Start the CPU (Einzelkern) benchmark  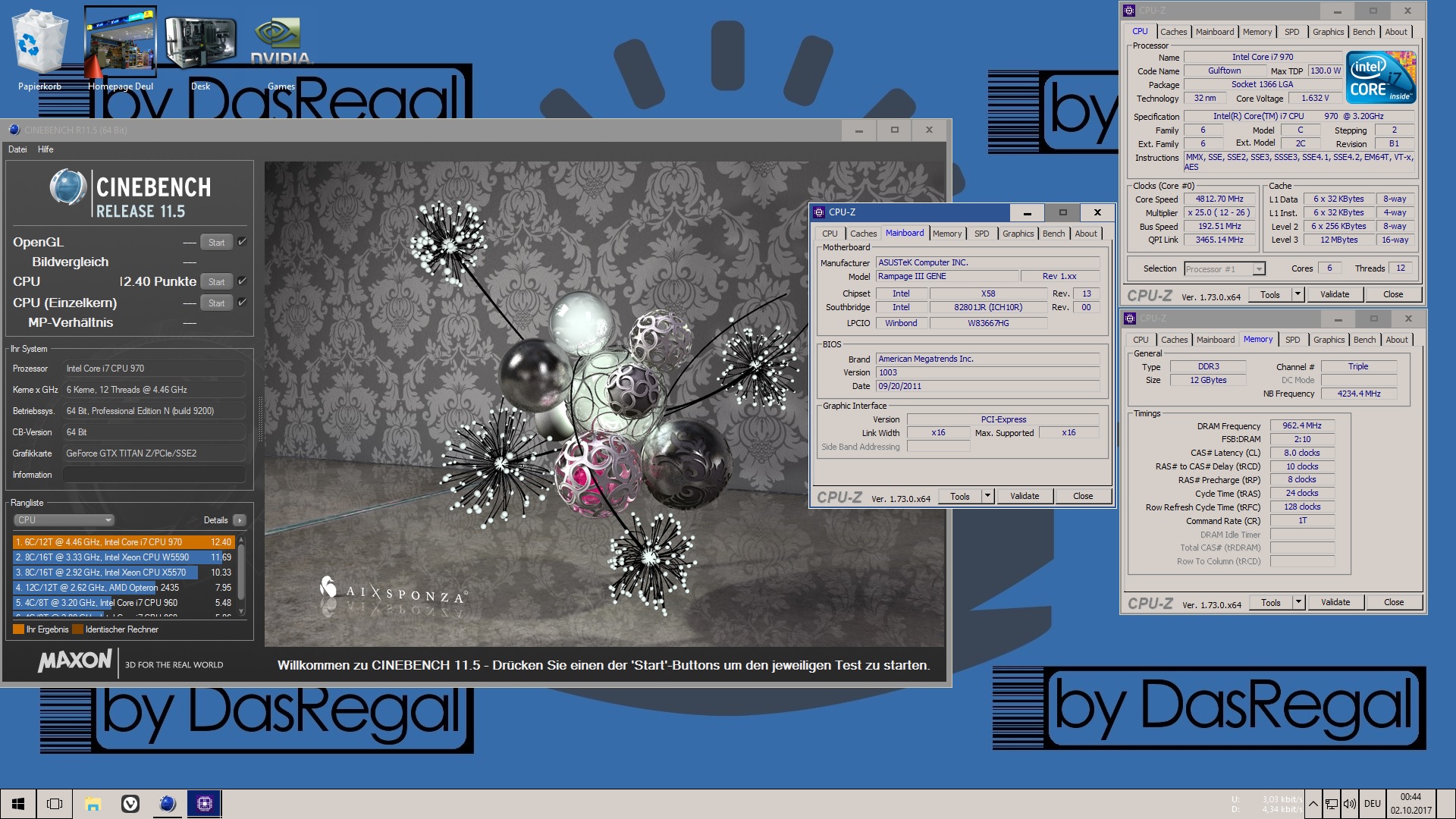(x=216, y=303)
